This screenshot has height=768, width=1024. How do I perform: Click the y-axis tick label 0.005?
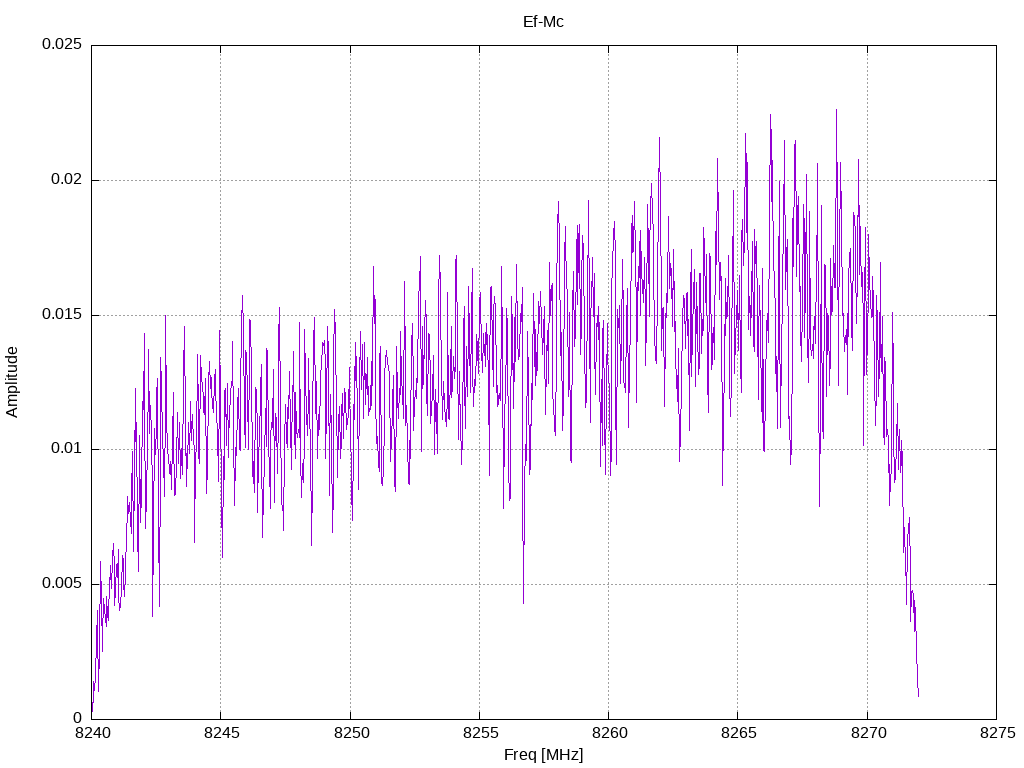(62, 583)
